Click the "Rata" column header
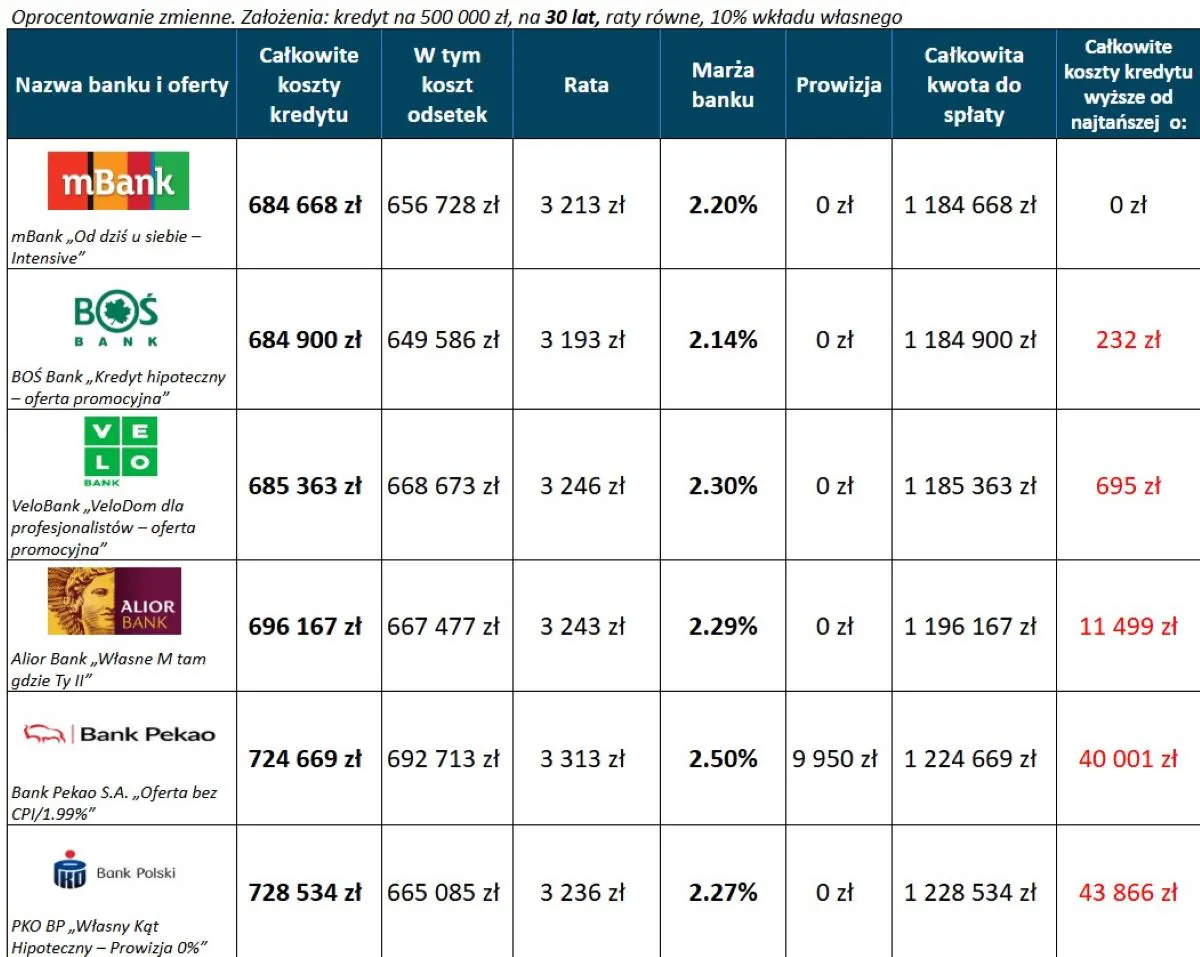 click(x=586, y=85)
